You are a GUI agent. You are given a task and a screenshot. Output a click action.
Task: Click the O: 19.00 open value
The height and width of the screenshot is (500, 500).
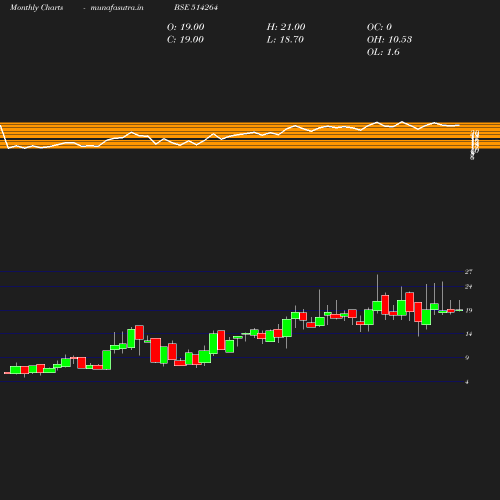tap(185, 27)
